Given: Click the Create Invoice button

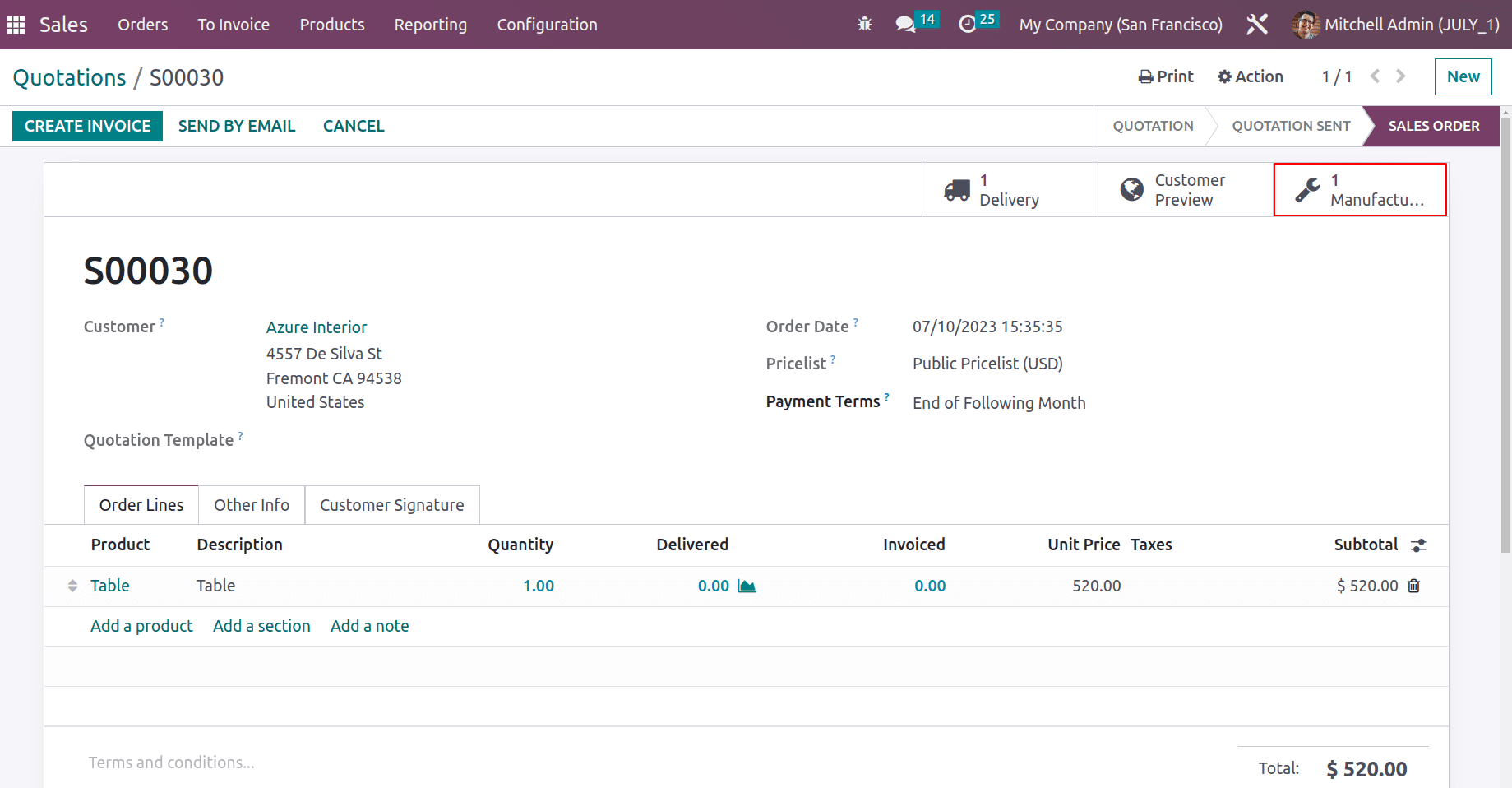Looking at the screenshot, I should (x=87, y=126).
